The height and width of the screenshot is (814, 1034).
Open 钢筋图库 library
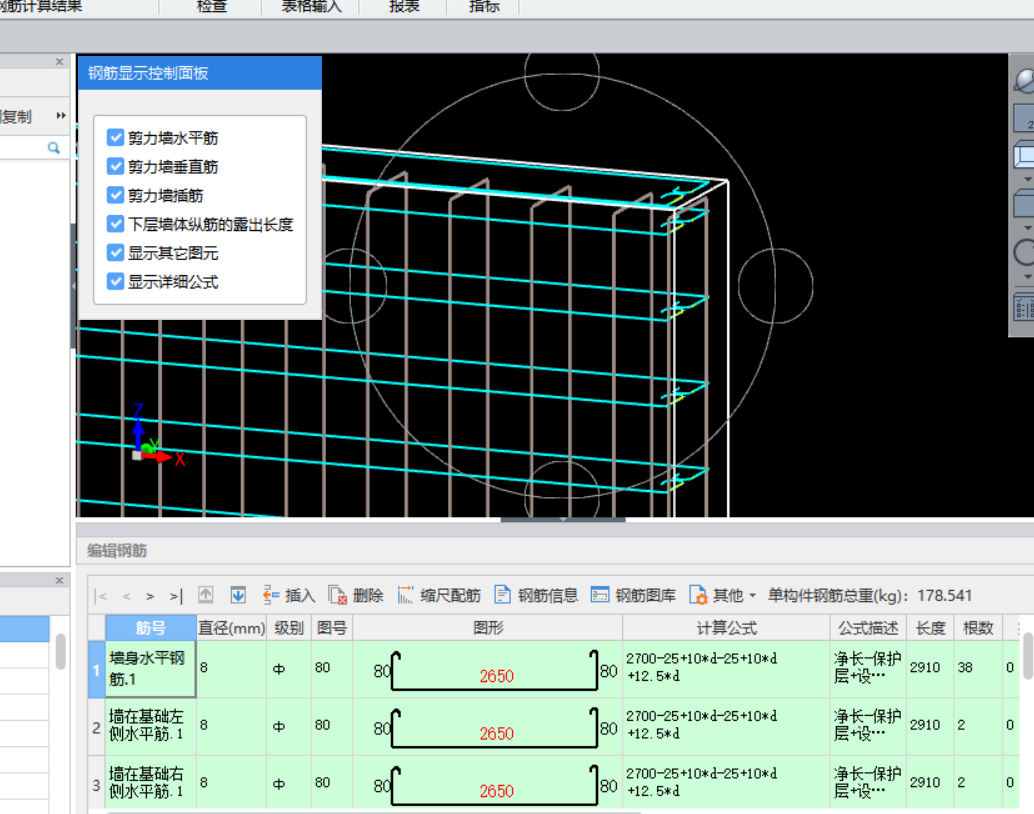tap(633, 596)
